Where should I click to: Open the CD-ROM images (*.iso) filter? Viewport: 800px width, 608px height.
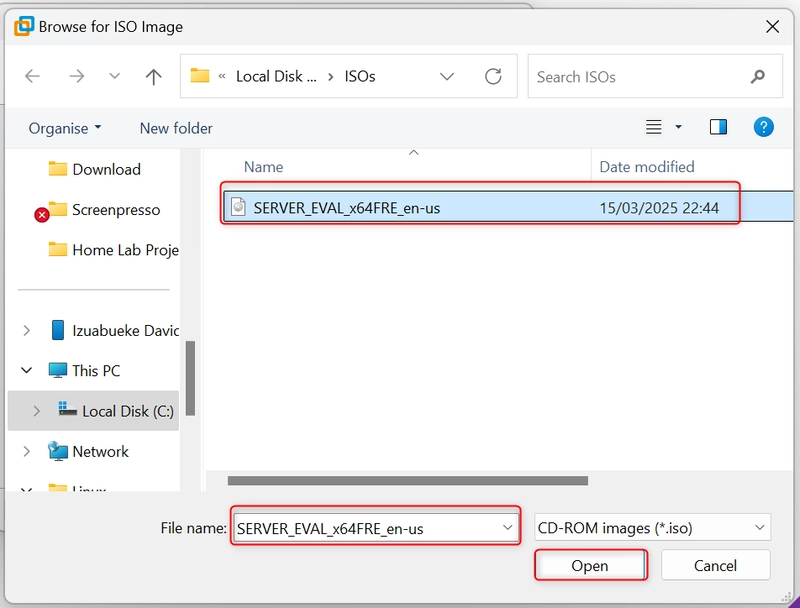[x=653, y=527]
